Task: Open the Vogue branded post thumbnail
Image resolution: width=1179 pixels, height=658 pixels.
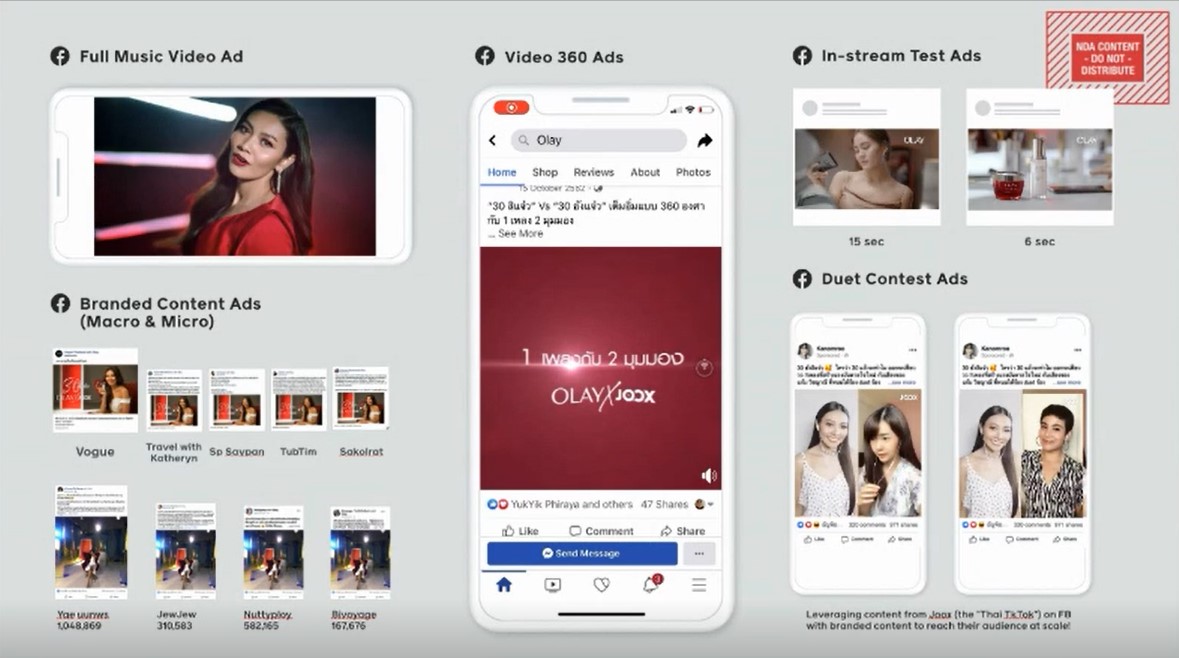Action: tap(95, 390)
